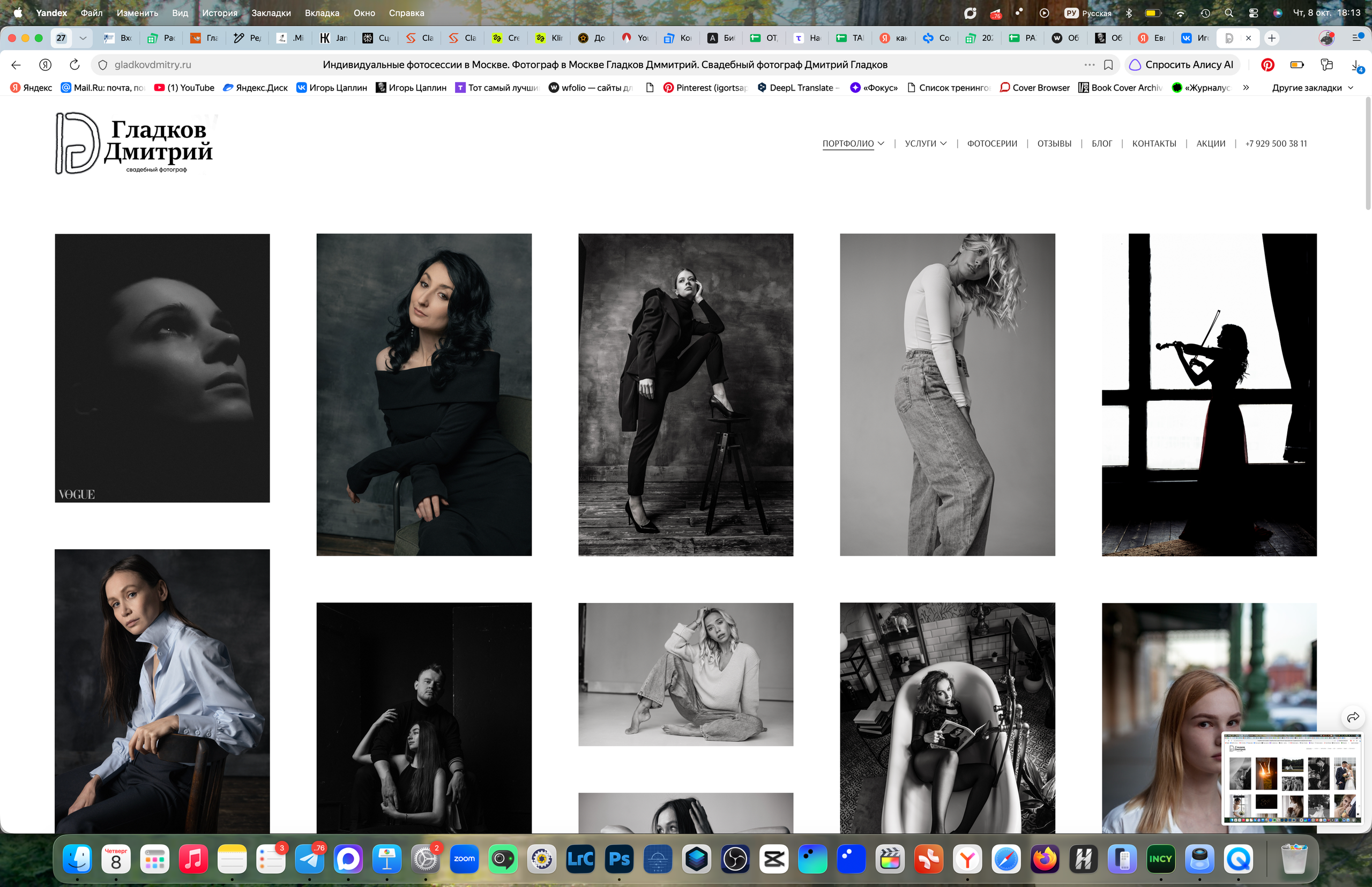Open the downloads icon in the toolbar
This screenshot has width=1372, height=887.
[x=1356, y=65]
